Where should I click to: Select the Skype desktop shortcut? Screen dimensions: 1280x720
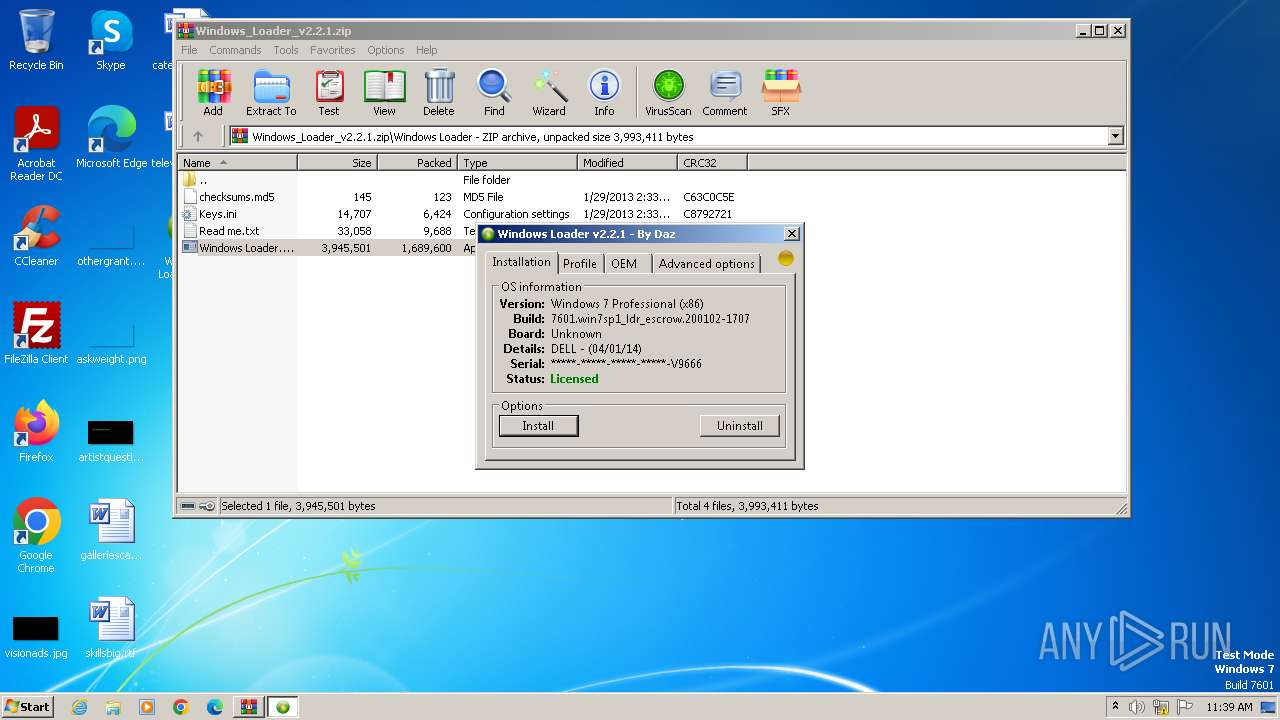point(111,40)
